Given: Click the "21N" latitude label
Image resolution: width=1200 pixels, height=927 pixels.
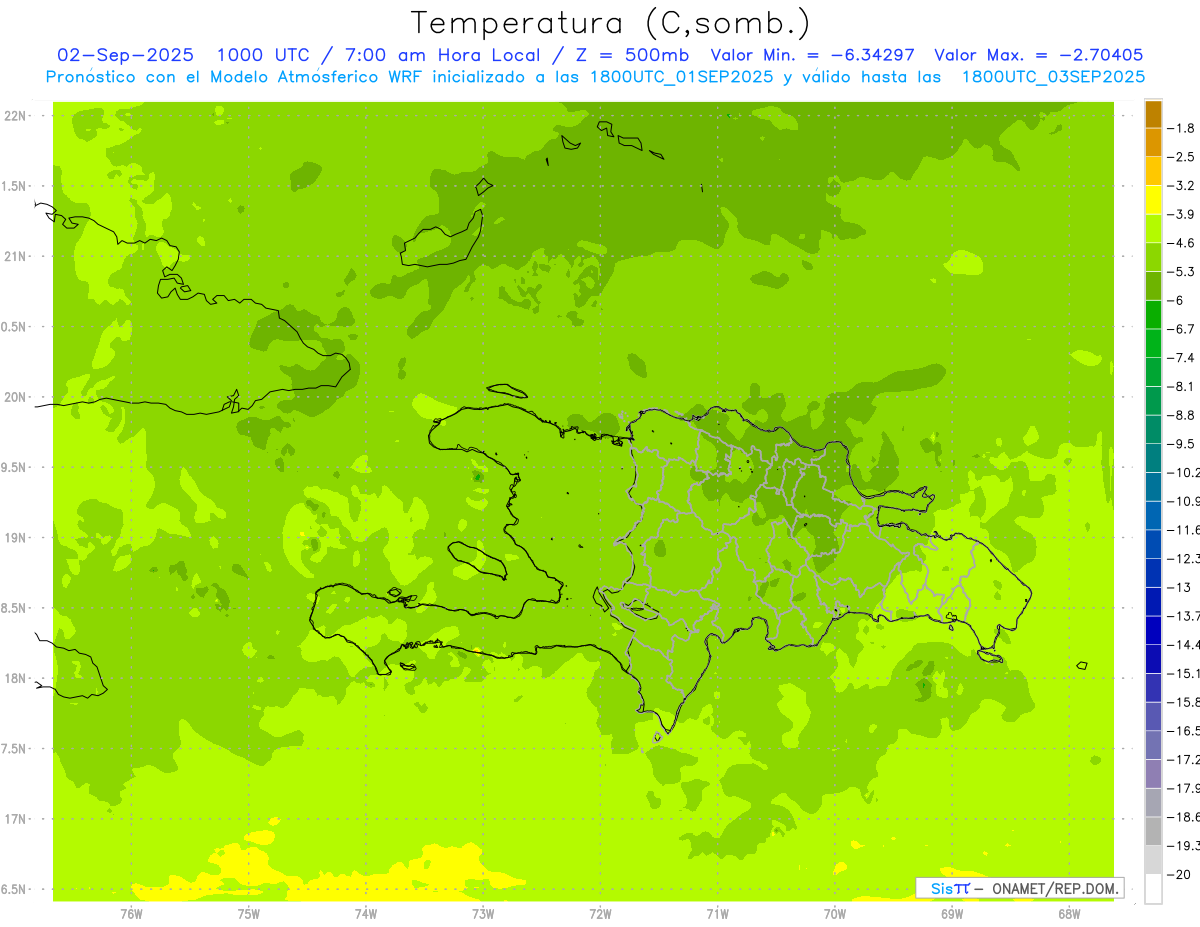Looking at the screenshot, I should click(x=17, y=257).
